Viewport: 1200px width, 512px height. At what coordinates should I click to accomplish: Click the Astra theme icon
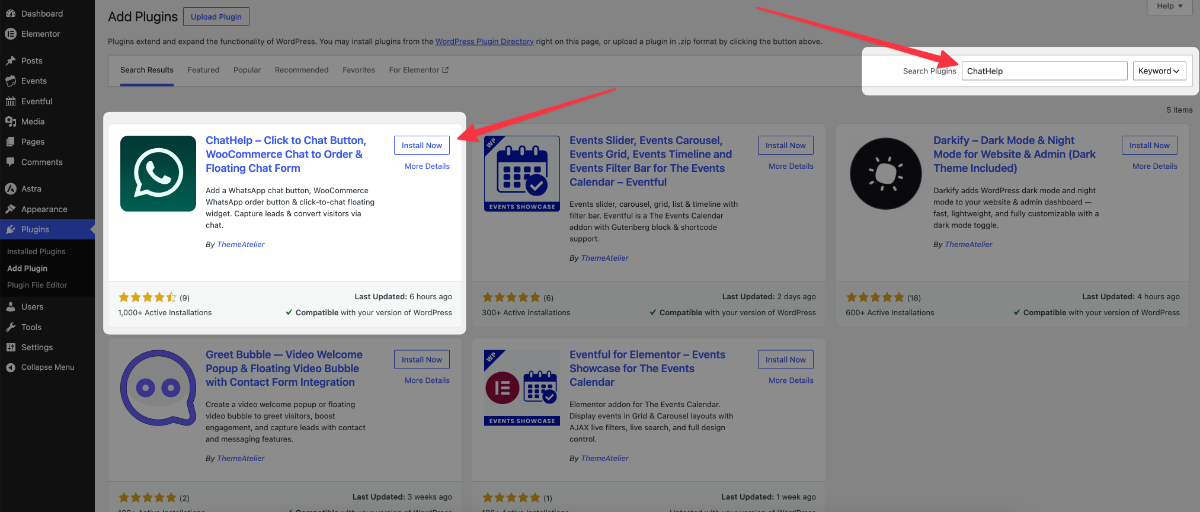point(10,189)
